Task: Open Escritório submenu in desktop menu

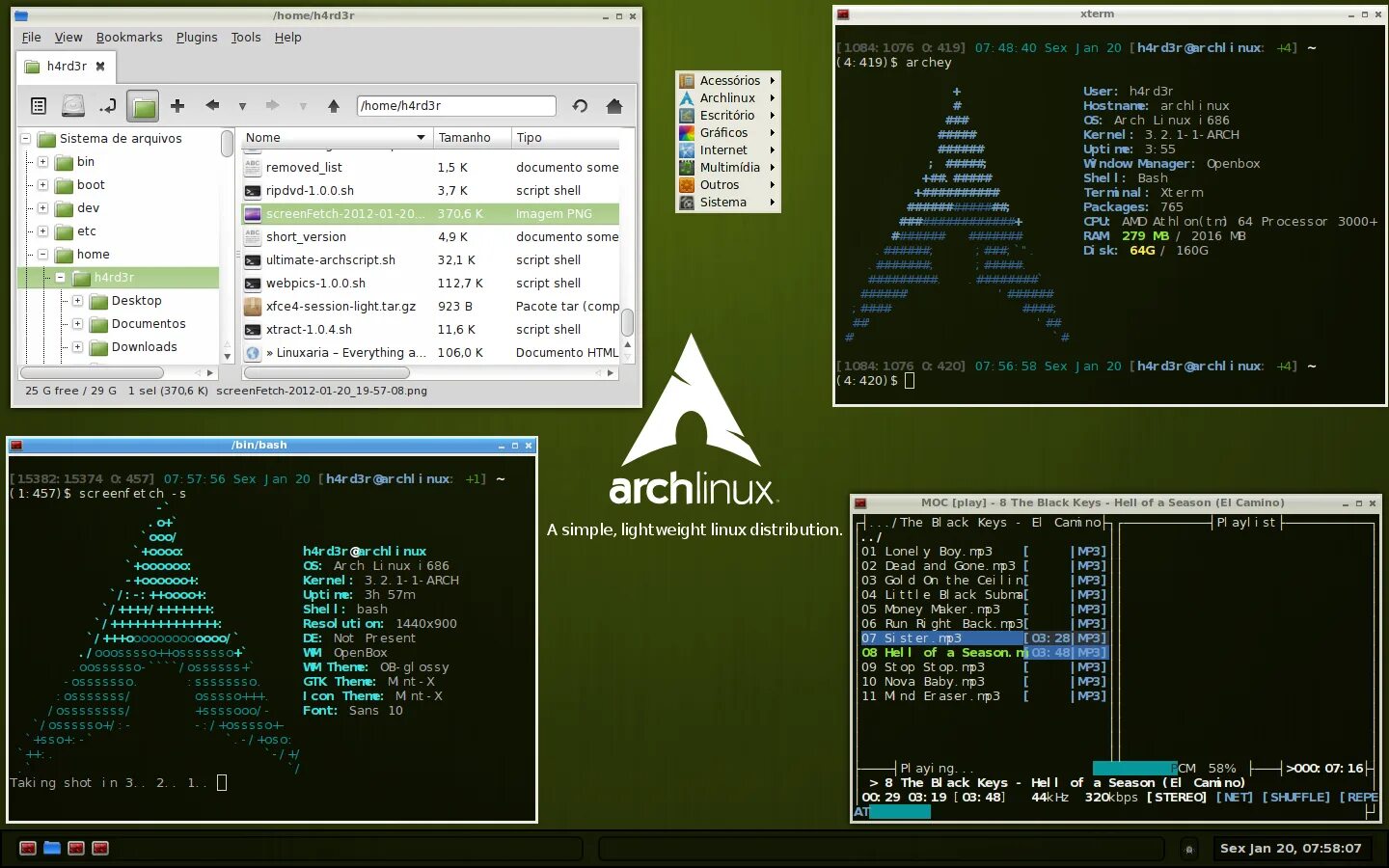Action: [x=728, y=116]
